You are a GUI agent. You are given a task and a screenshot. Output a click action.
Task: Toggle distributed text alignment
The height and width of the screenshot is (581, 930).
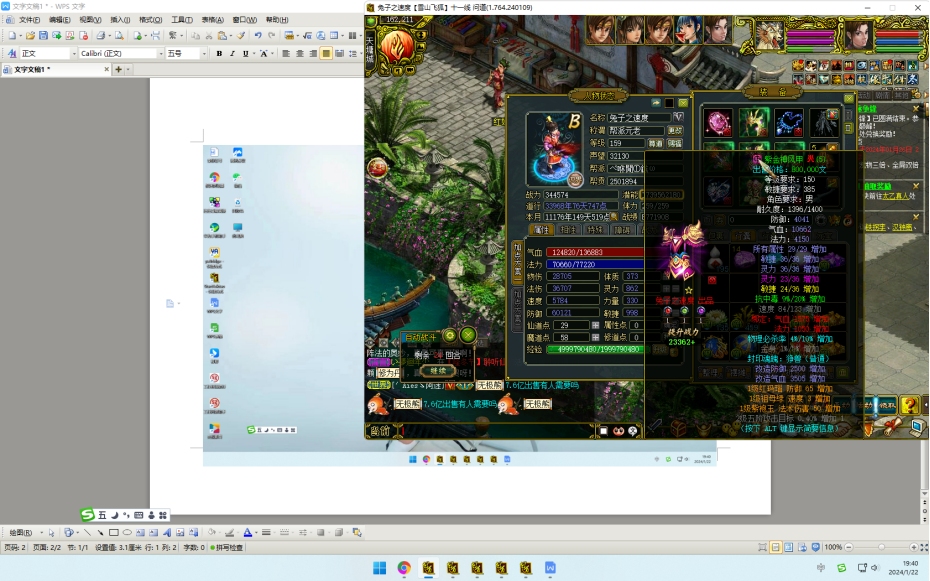coord(339,53)
